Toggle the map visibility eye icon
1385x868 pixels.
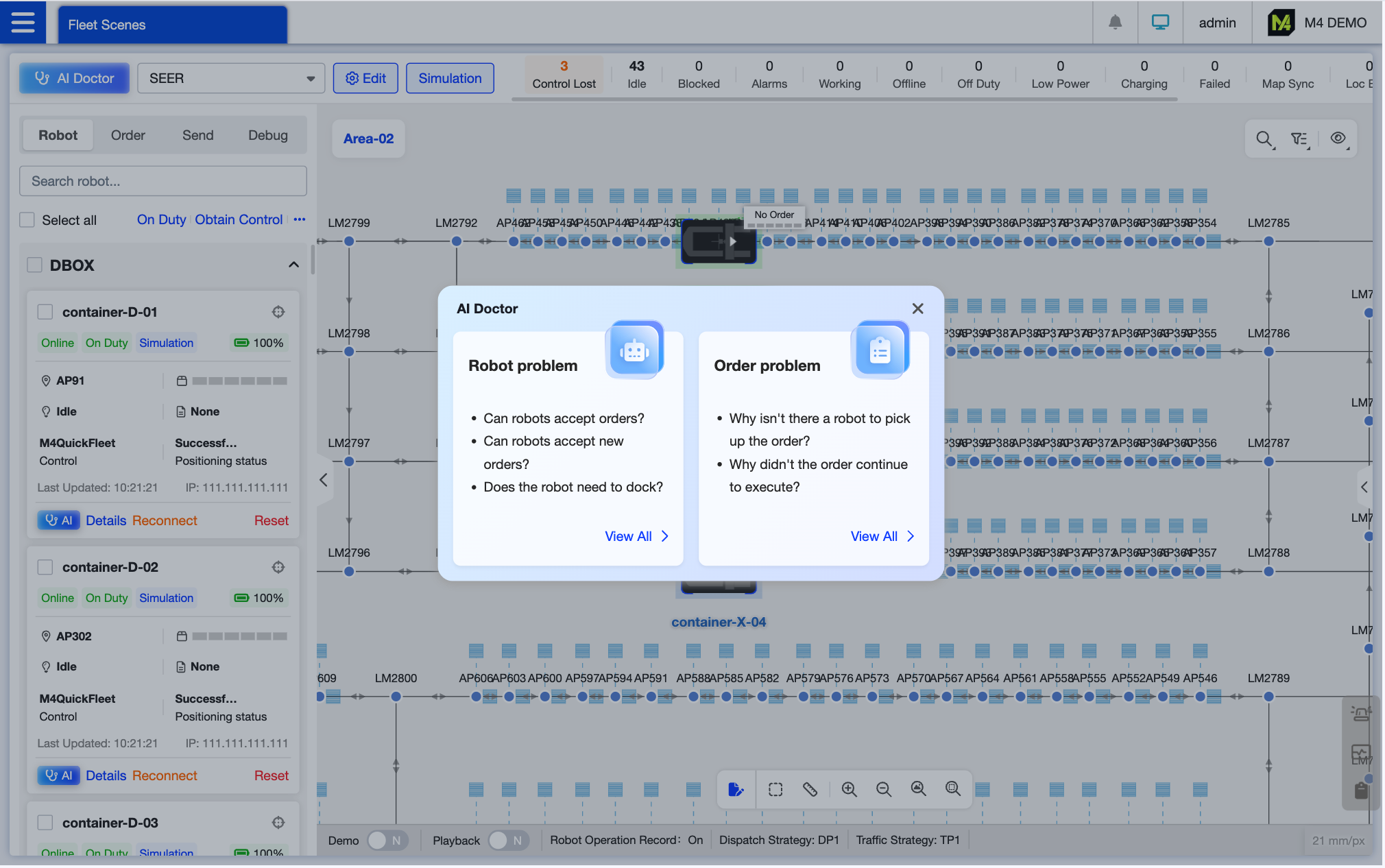1338,138
